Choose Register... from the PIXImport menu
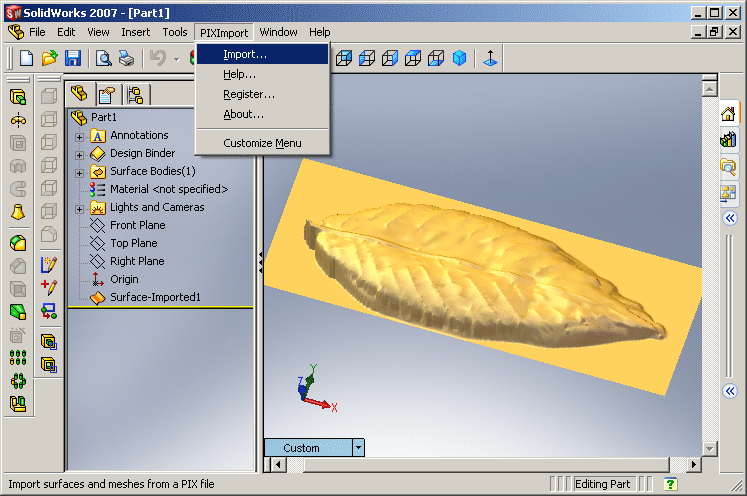Screen dimensions: 747x496 click(x=262, y=94)
